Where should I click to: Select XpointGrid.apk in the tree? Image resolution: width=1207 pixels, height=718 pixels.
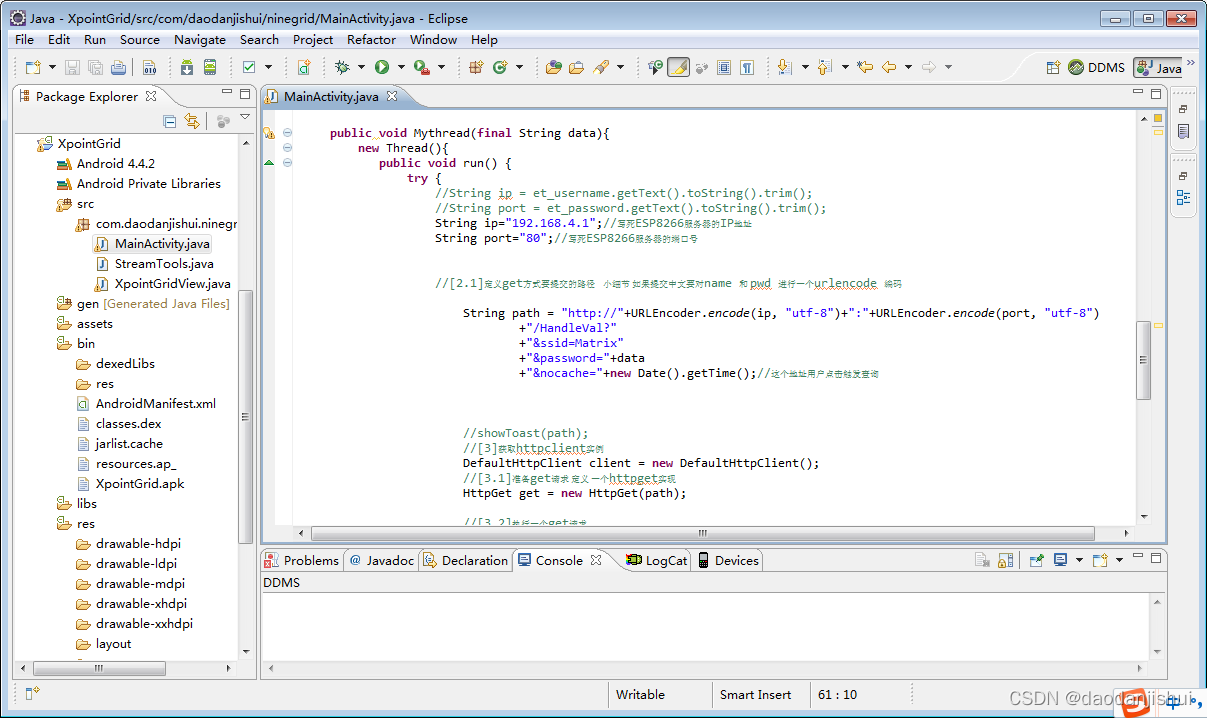[139, 483]
